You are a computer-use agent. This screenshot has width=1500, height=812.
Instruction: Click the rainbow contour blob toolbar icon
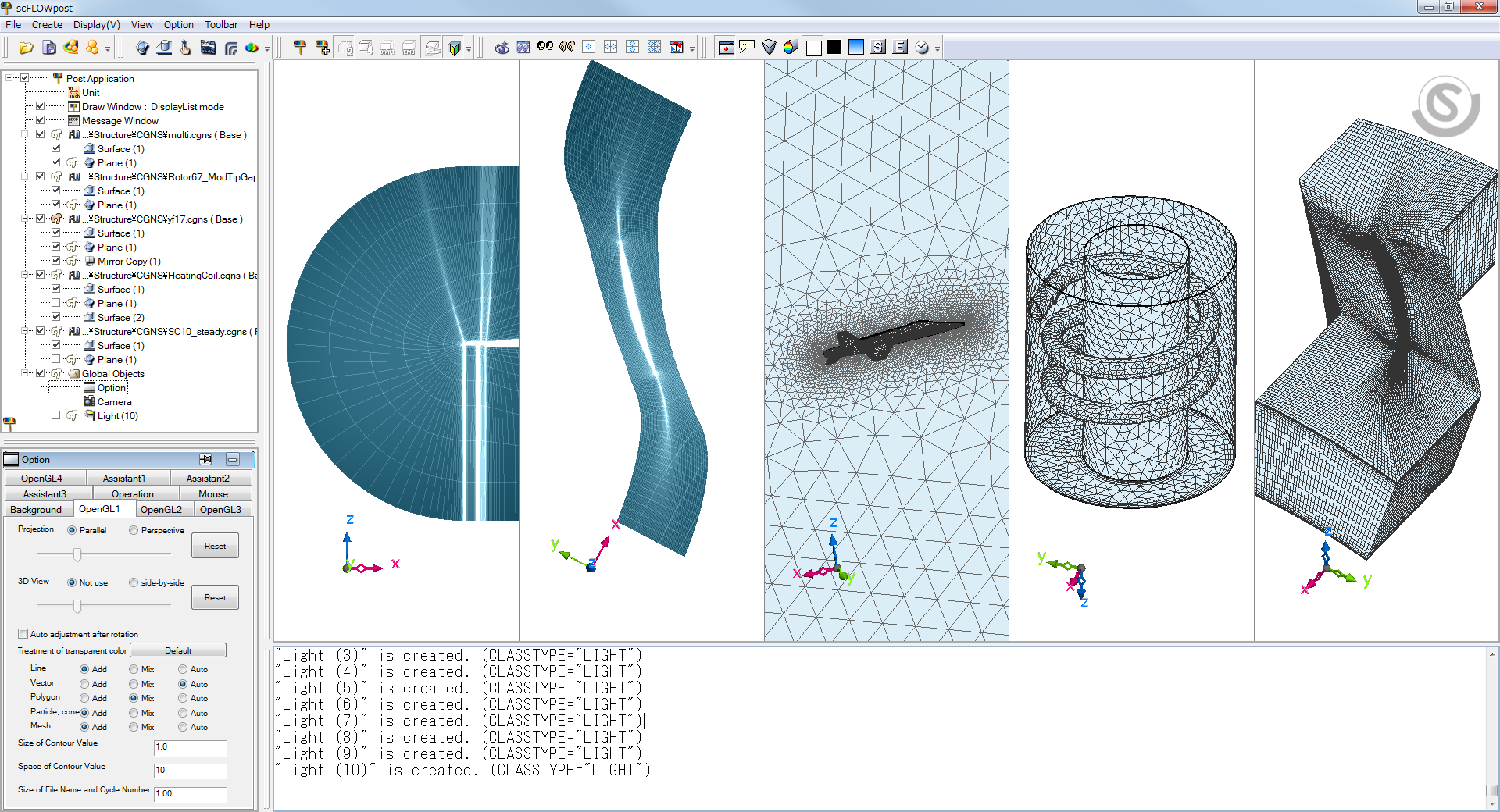tap(252, 48)
